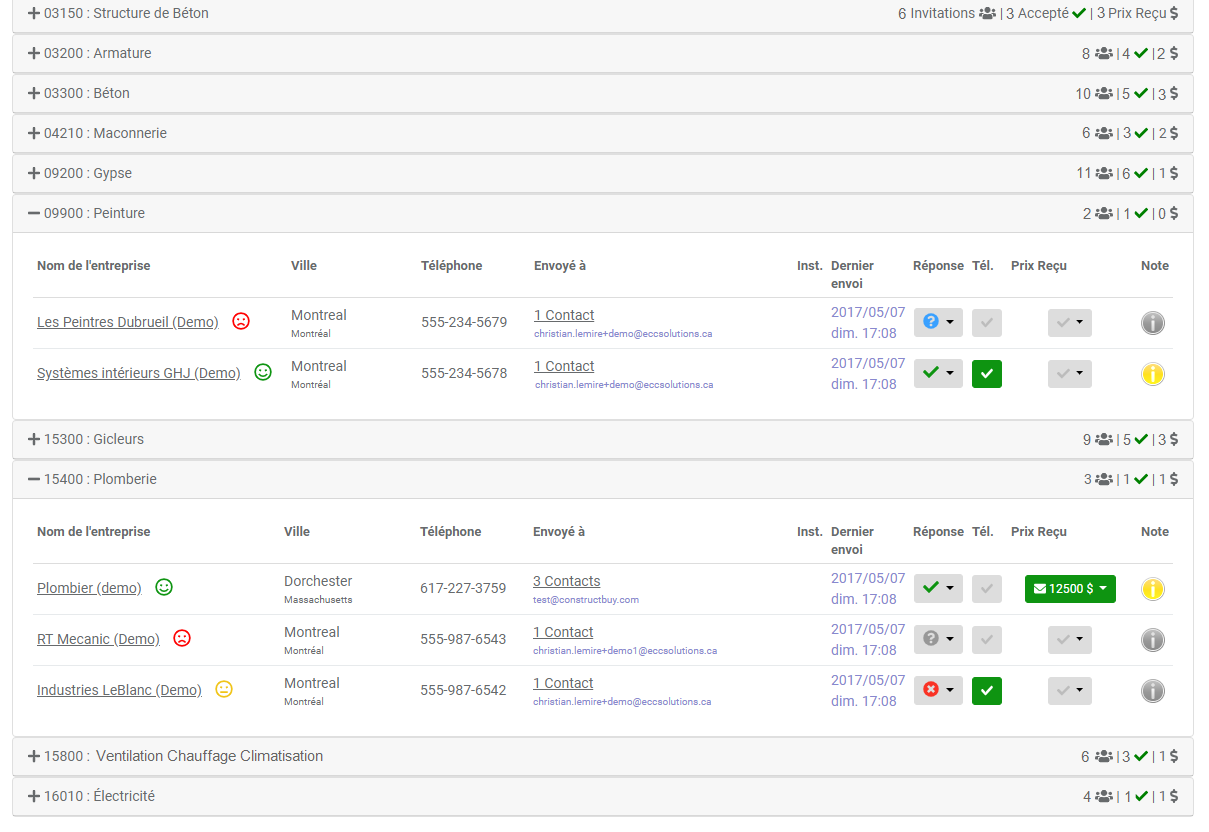The width and height of the screenshot is (1209, 832).
Task: Open red-X Réponse dropdown for Industries LeBlanc
Action: click(938, 690)
